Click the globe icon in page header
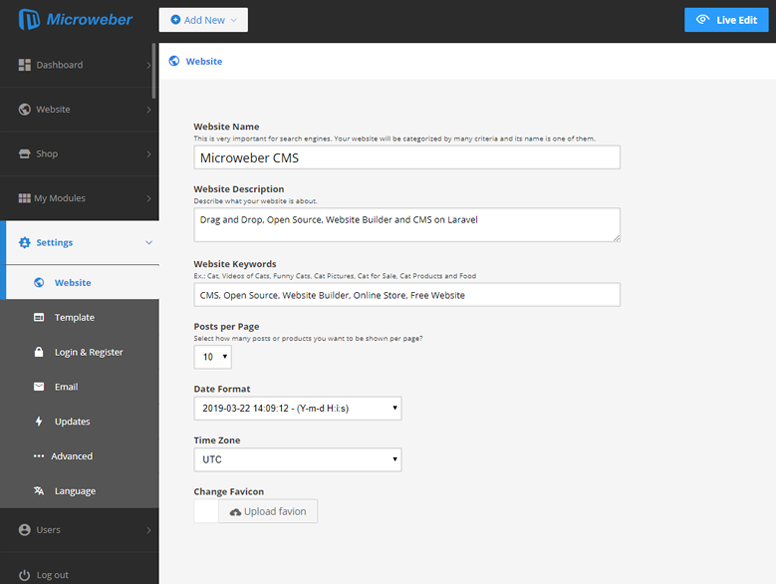Viewport: 776px width, 584px height. click(x=174, y=61)
